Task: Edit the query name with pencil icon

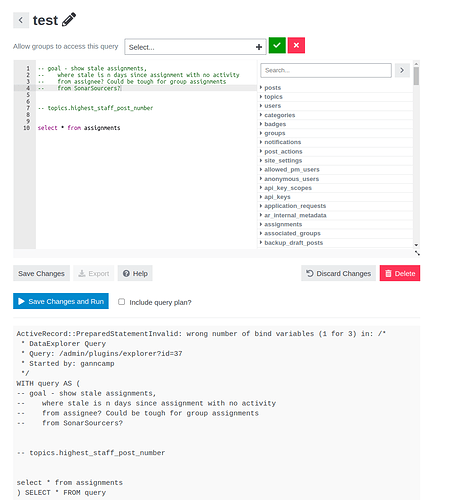Action: [69, 20]
